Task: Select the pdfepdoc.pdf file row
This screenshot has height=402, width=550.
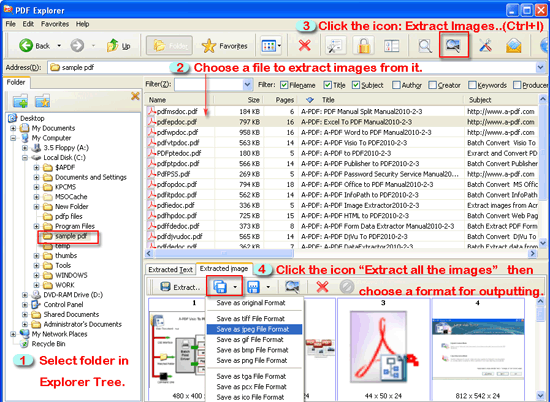Action: [341, 122]
